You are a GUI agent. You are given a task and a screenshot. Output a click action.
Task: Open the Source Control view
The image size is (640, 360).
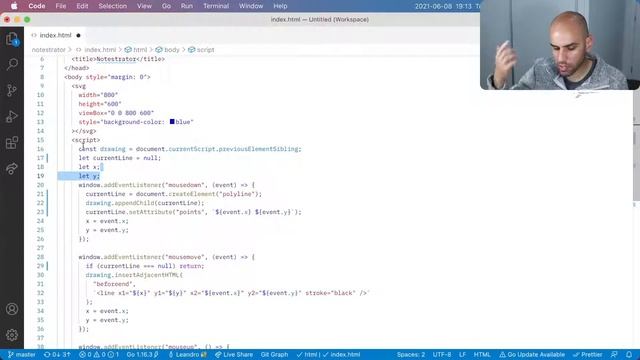point(12,90)
